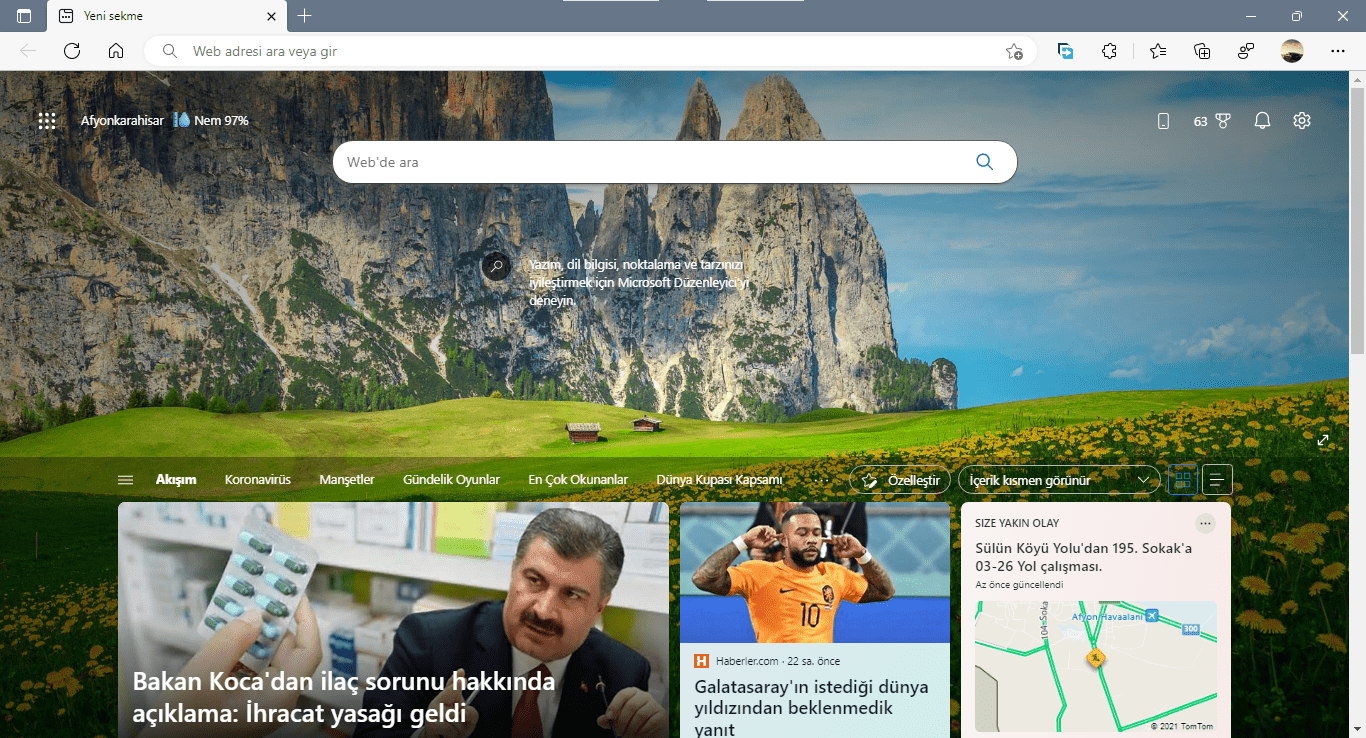Open the Collections icon in toolbar
This screenshot has height=738, width=1366.
(1202, 51)
